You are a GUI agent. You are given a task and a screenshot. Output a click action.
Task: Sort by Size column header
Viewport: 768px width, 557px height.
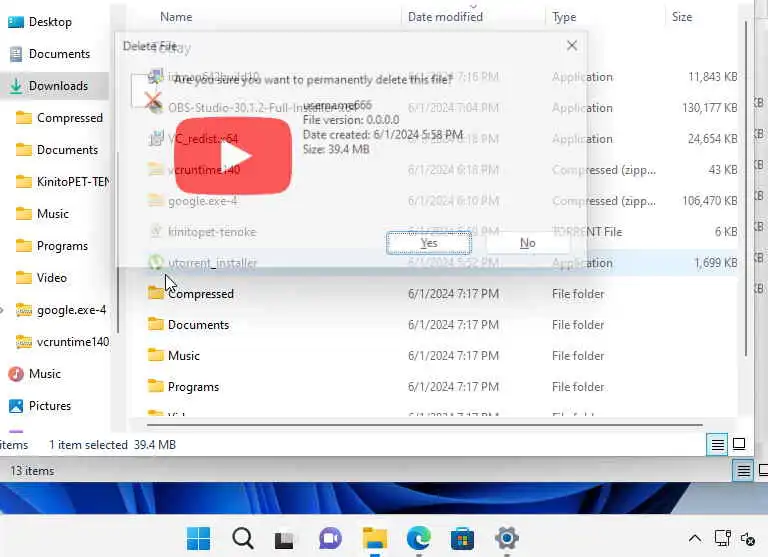pyautogui.click(x=682, y=17)
